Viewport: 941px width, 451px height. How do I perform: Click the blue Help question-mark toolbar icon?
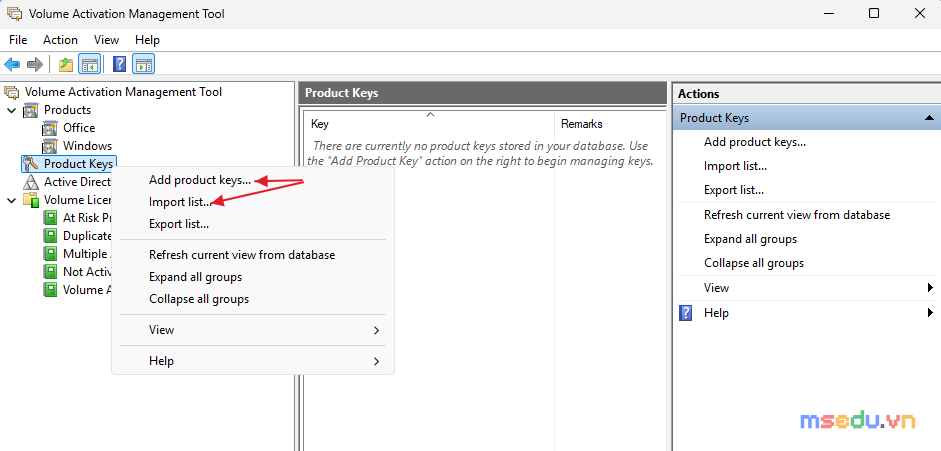point(119,64)
